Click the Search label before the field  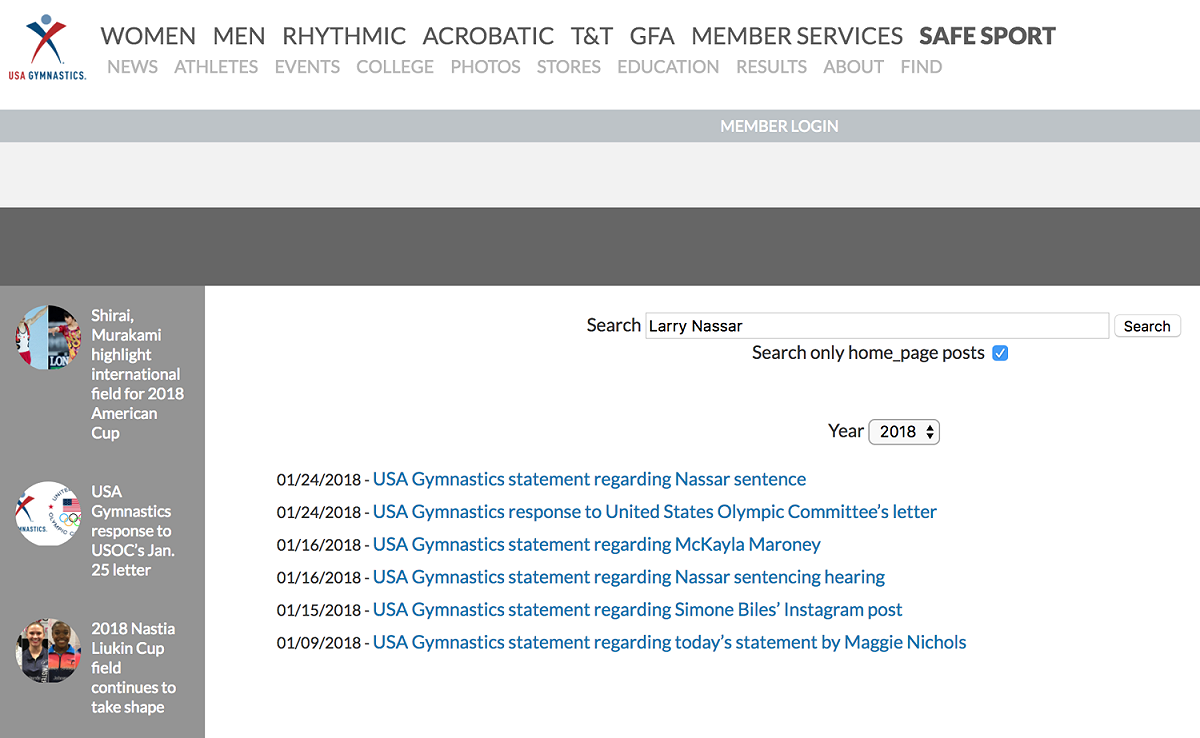614,325
